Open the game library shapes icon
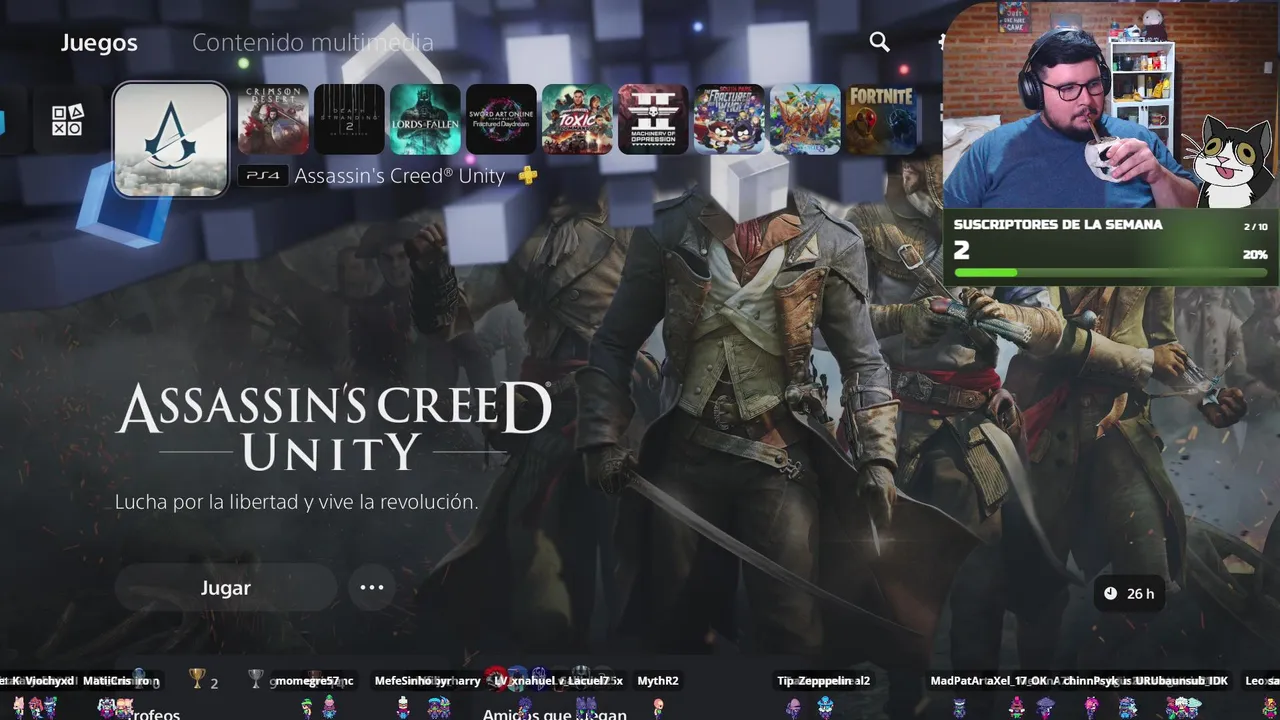1280x720 pixels. [x=67, y=120]
